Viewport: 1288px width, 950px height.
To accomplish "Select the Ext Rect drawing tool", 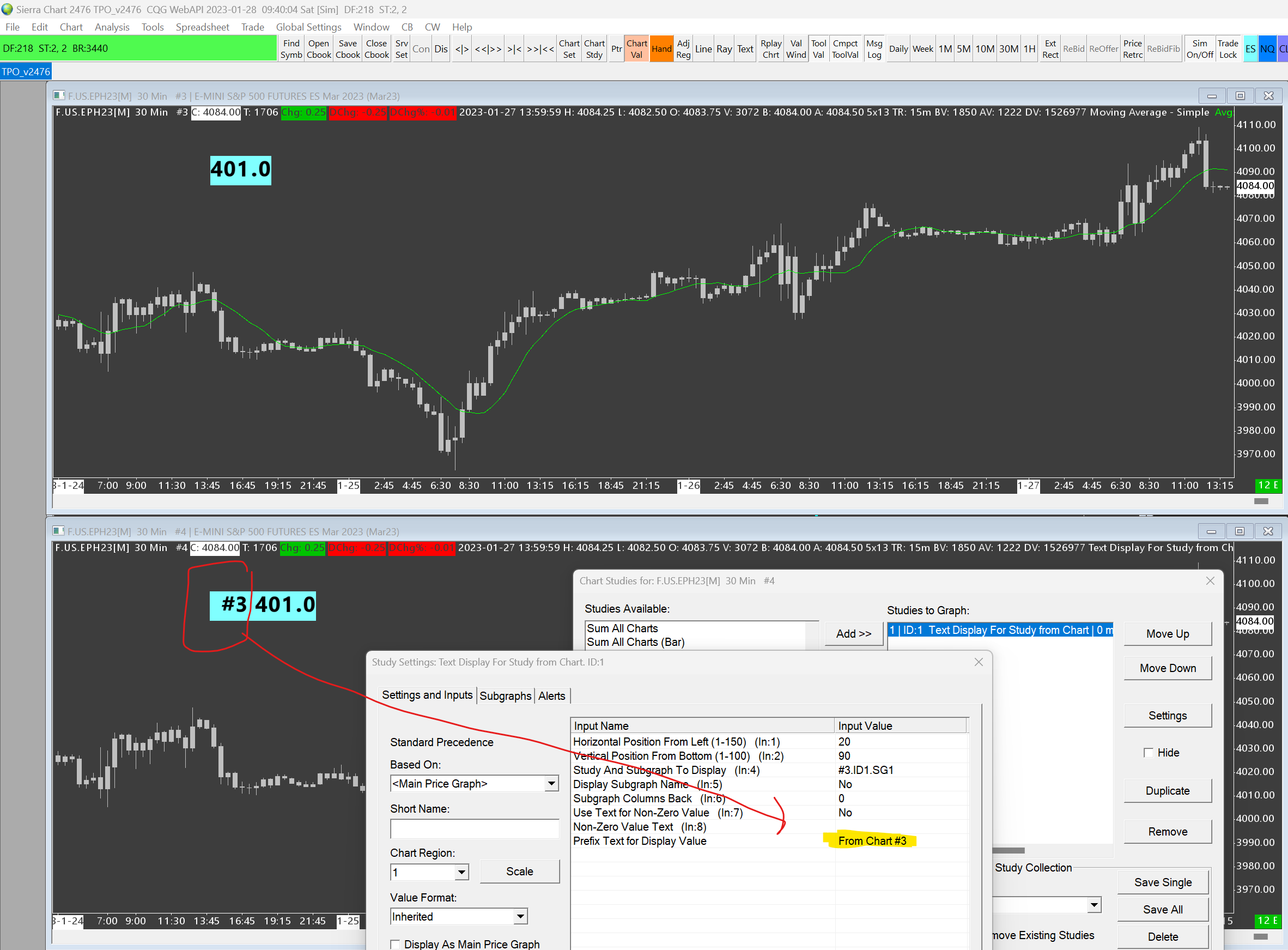I will click(1049, 49).
